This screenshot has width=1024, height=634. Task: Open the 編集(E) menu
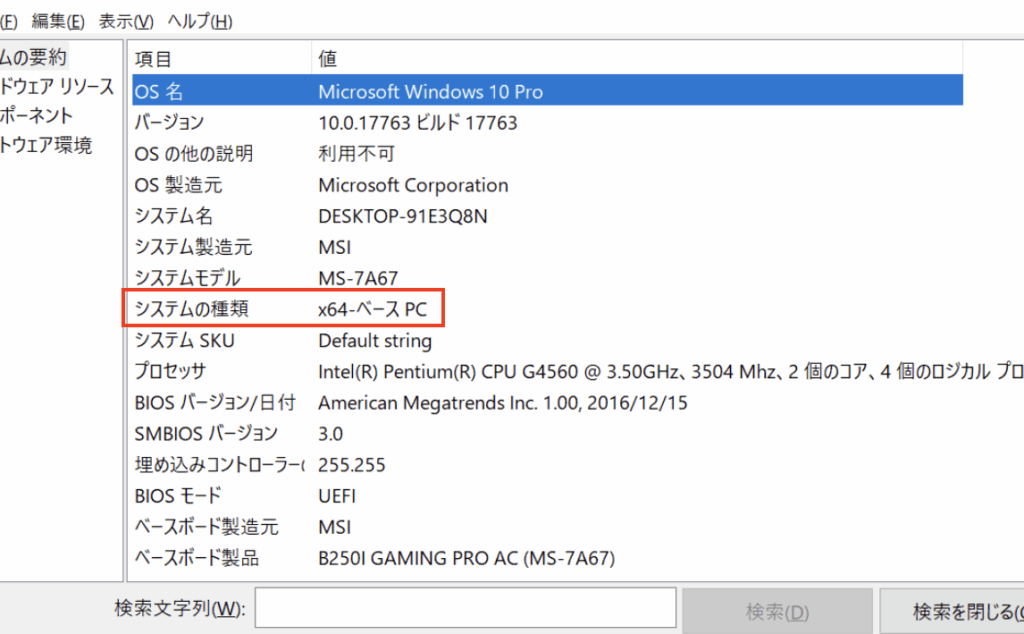[x=58, y=21]
